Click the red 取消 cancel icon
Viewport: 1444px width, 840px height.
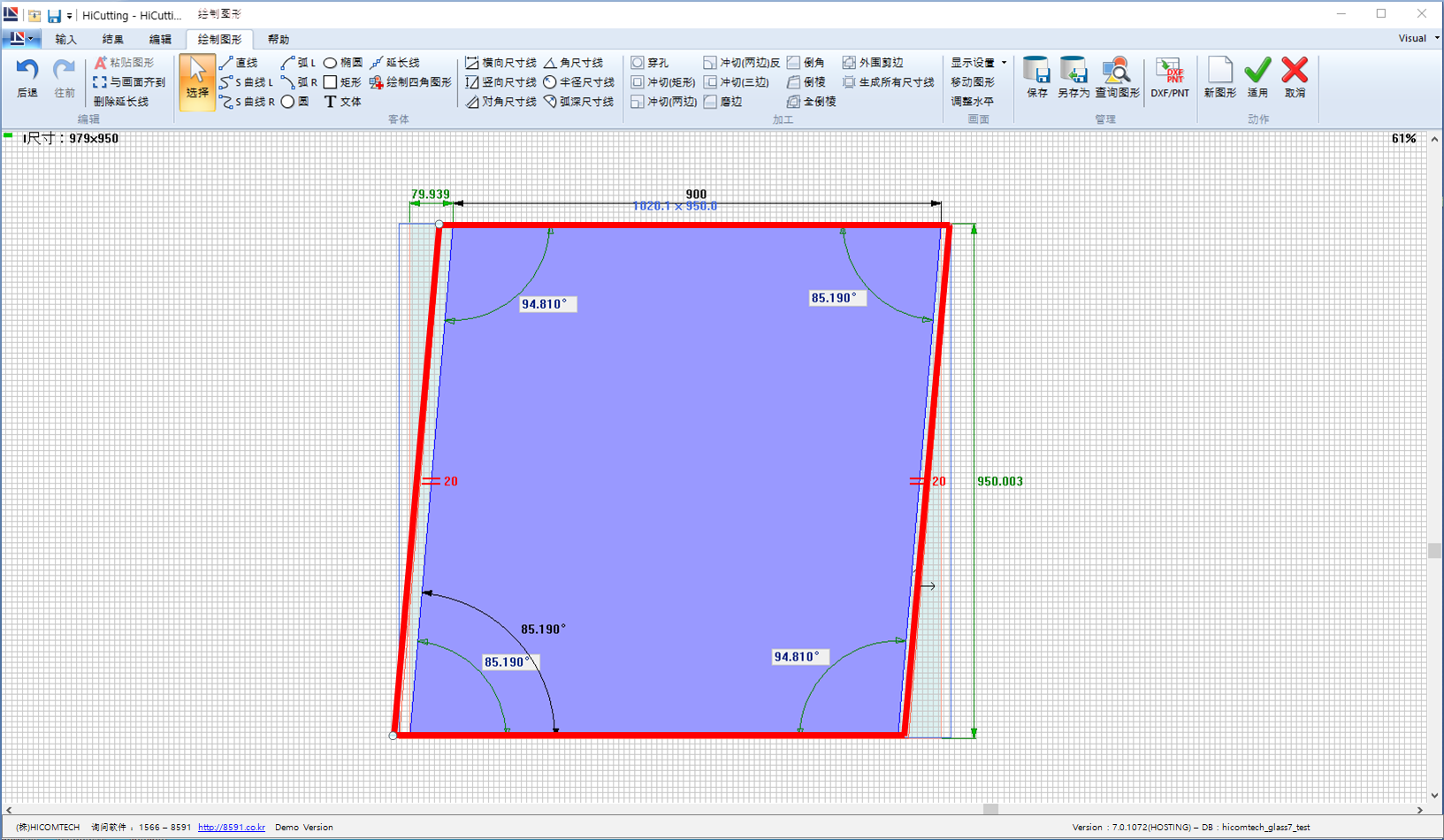pyautogui.click(x=1295, y=72)
